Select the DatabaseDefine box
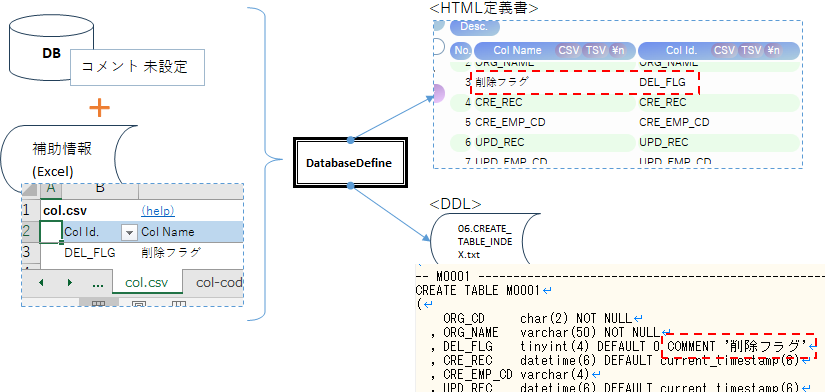 pos(350,163)
